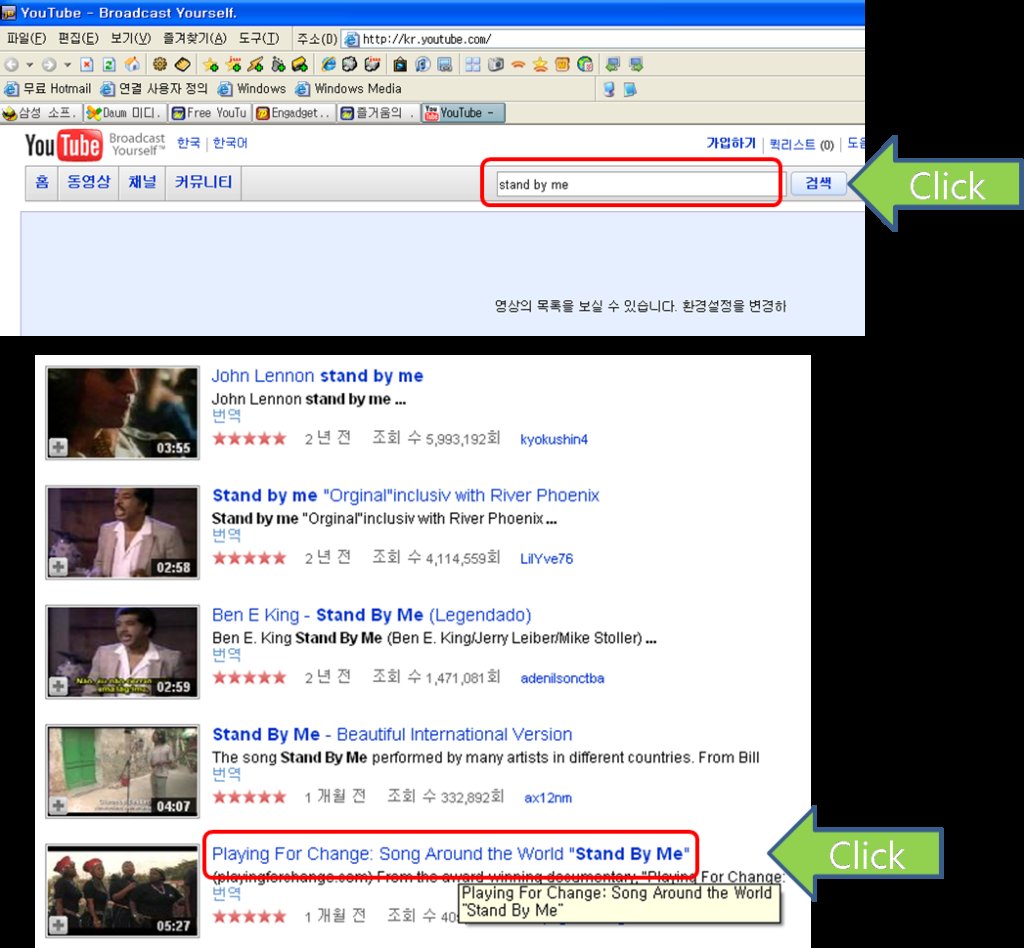Visit uploader LilYve76's channel
This screenshot has width=1024, height=948.
pyautogui.click(x=547, y=559)
